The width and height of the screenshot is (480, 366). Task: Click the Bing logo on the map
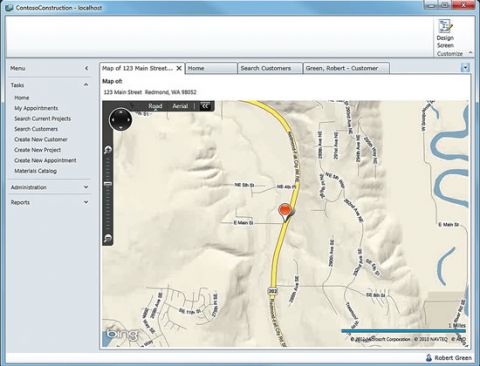point(122,334)
